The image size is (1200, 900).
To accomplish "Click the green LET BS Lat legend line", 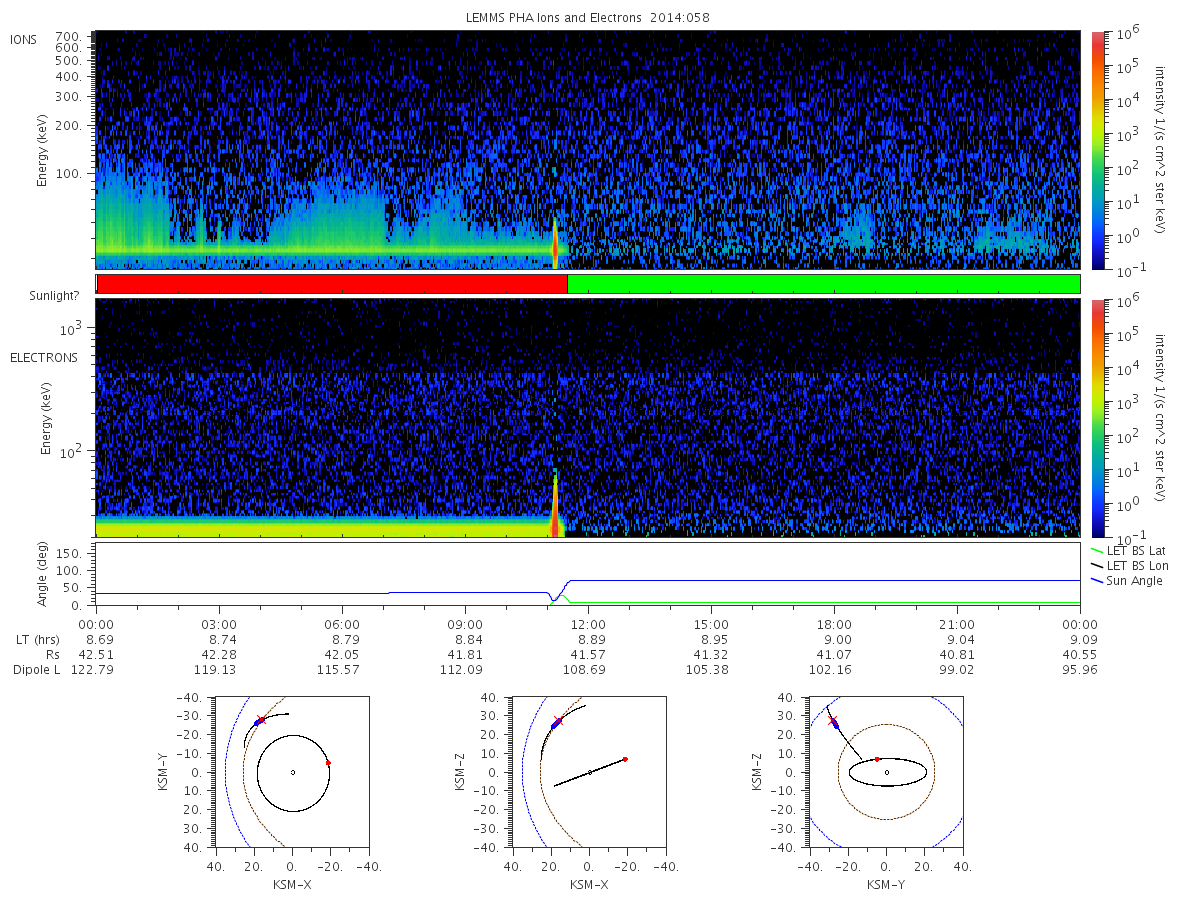I will coord(1096,550).
